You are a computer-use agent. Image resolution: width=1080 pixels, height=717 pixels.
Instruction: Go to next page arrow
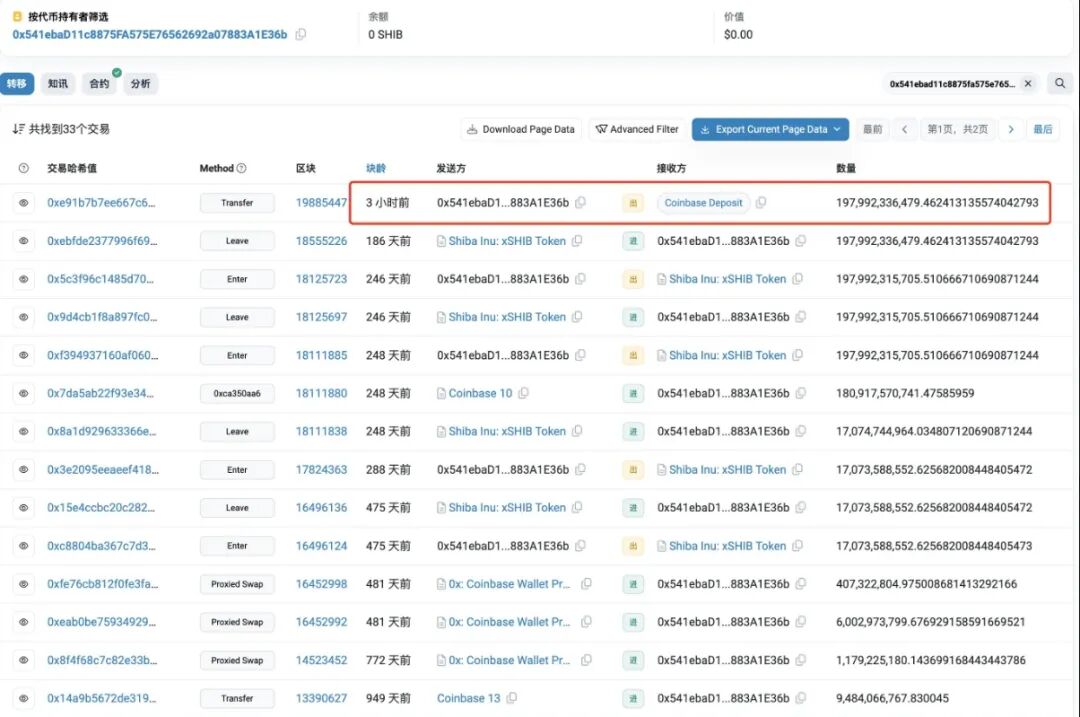(1010, 129)
